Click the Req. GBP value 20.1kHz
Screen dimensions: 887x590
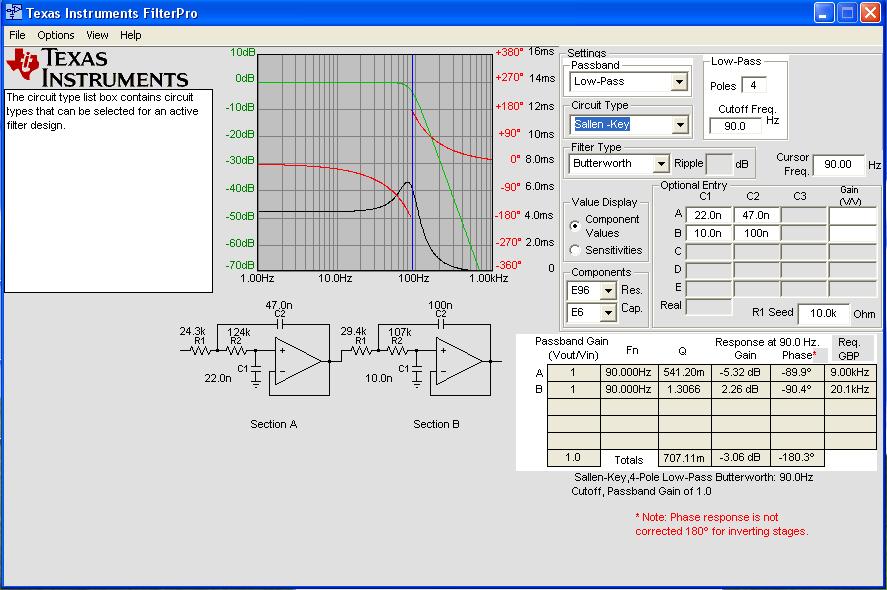(x=850, y=390)
